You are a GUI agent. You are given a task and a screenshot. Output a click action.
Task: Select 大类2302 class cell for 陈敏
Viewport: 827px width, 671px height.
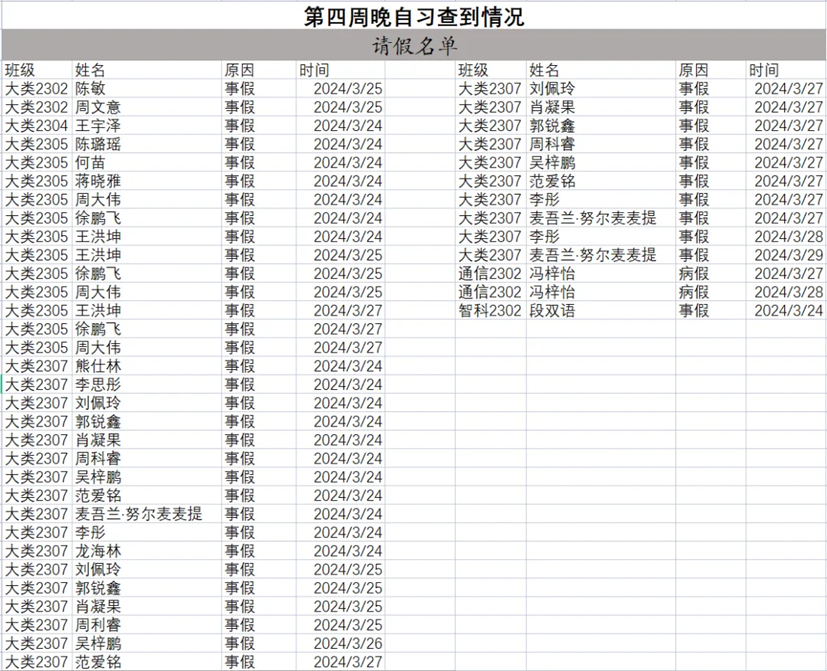36,88
